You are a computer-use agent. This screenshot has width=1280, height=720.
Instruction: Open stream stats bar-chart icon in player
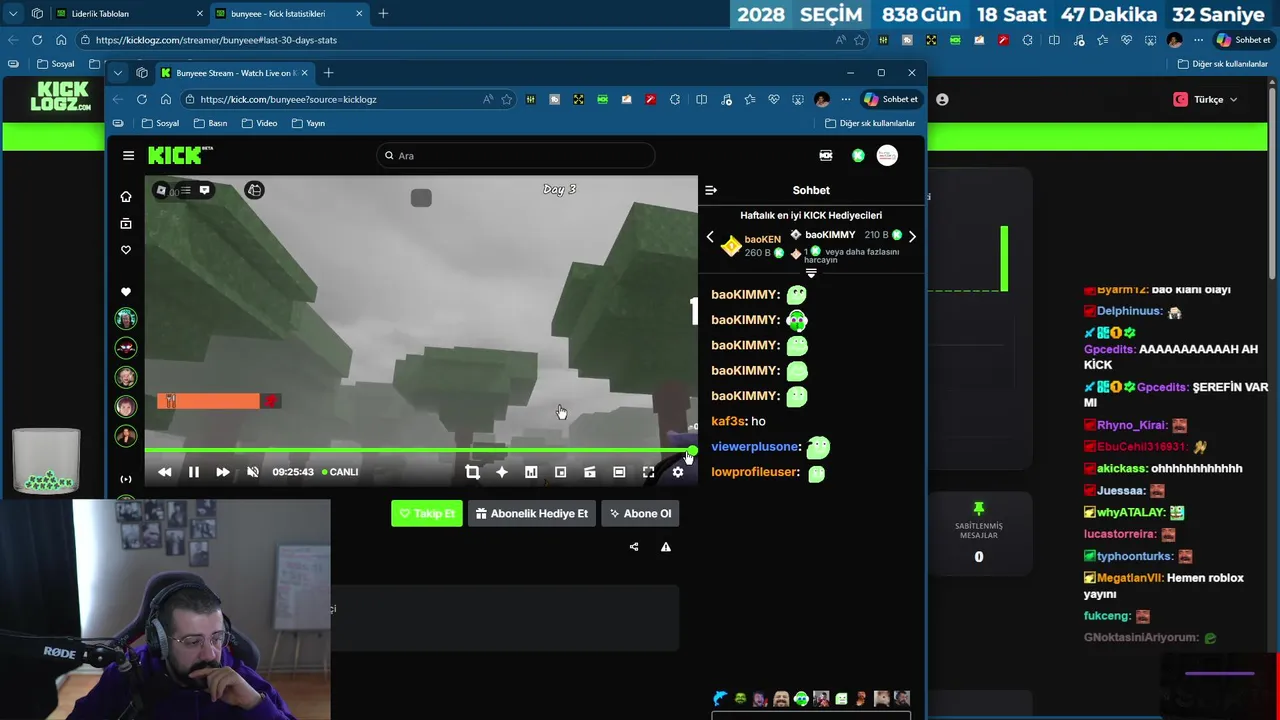tap(531, 472)
